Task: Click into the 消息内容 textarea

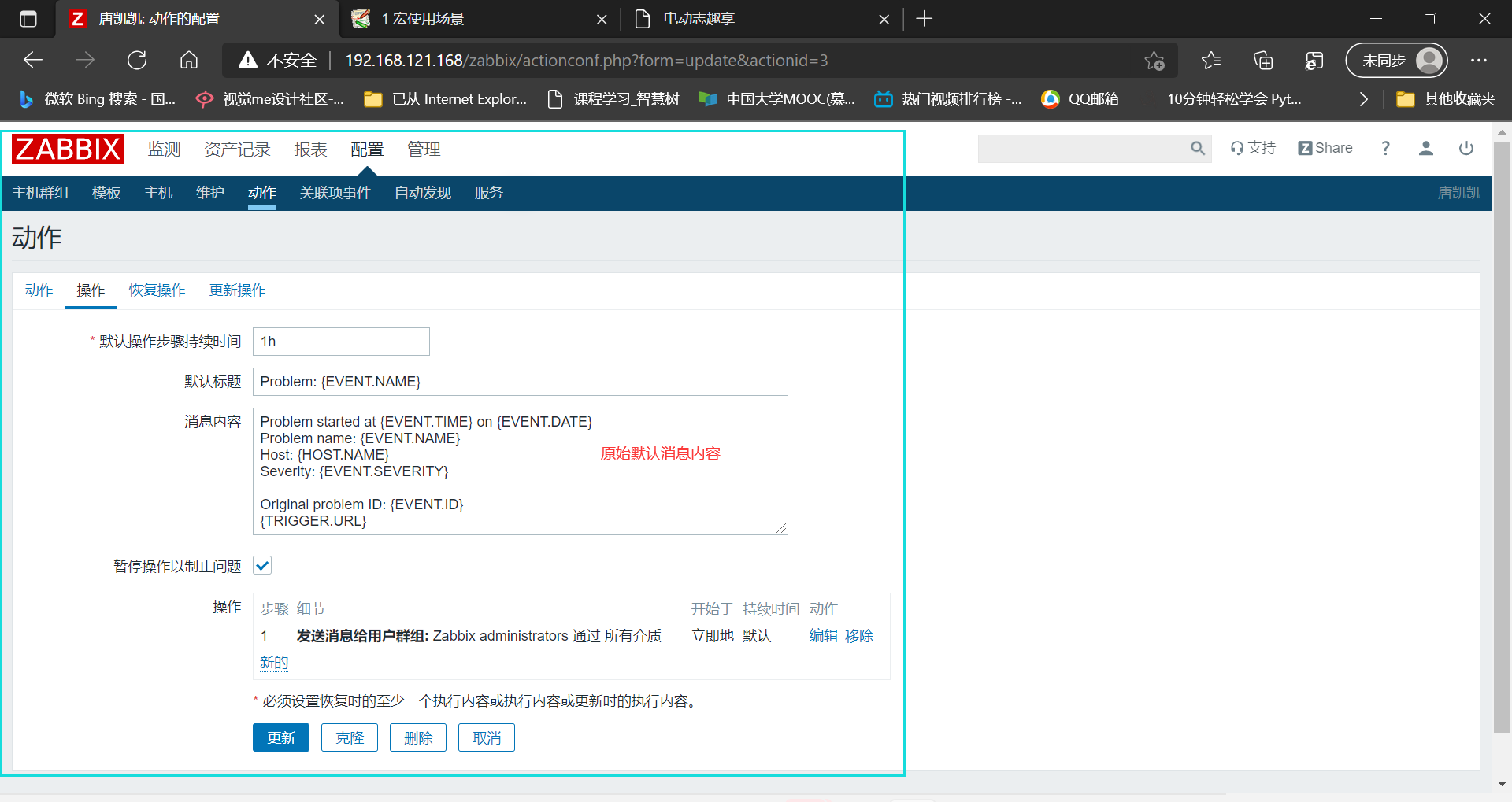Action: 520,471
